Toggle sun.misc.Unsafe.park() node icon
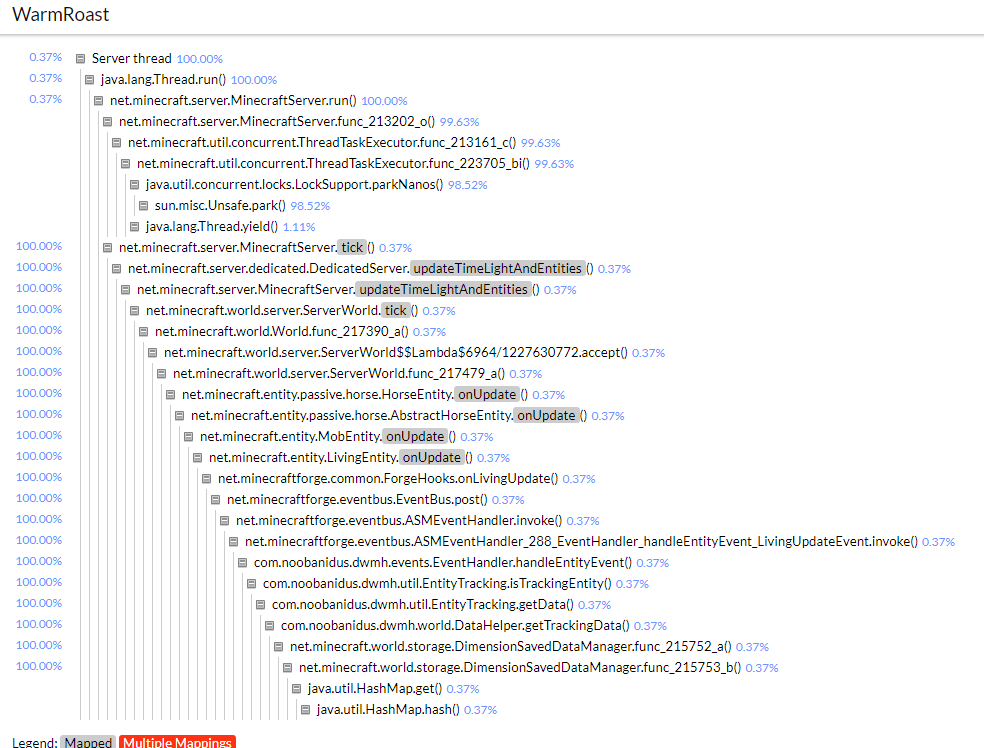Image resolution: width=984 pixels, height=748 pixels. point(143,206)
